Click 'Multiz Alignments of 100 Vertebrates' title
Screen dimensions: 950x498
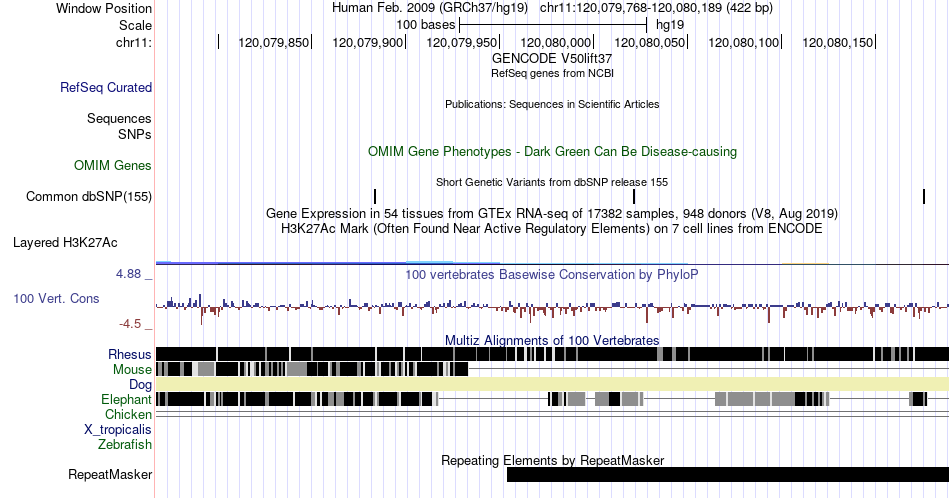552,340
